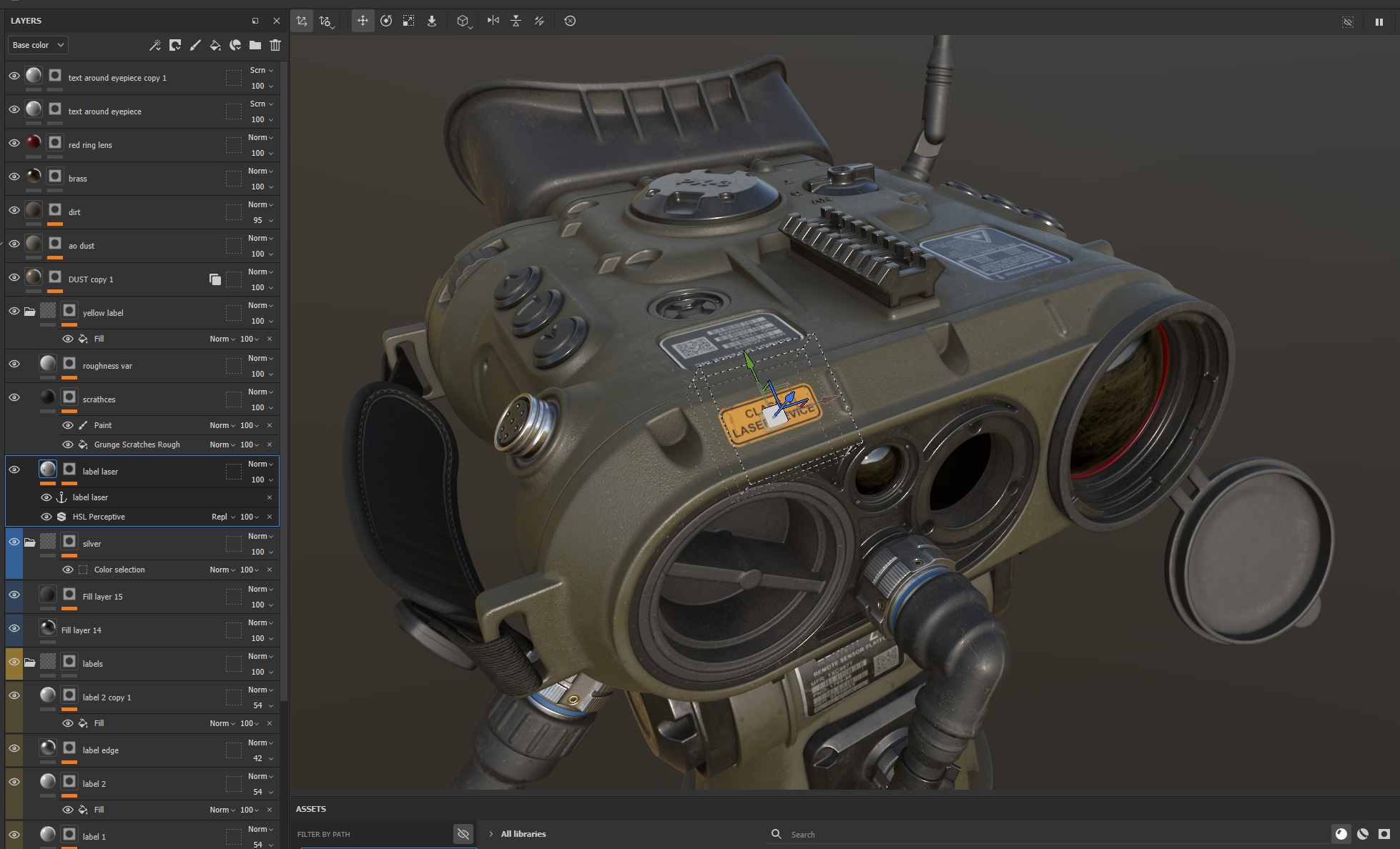This screenshot has height=849, width=1400.
Task: Open the add effect wand menu
Action: pyautogui.click(x=154, y=45)
